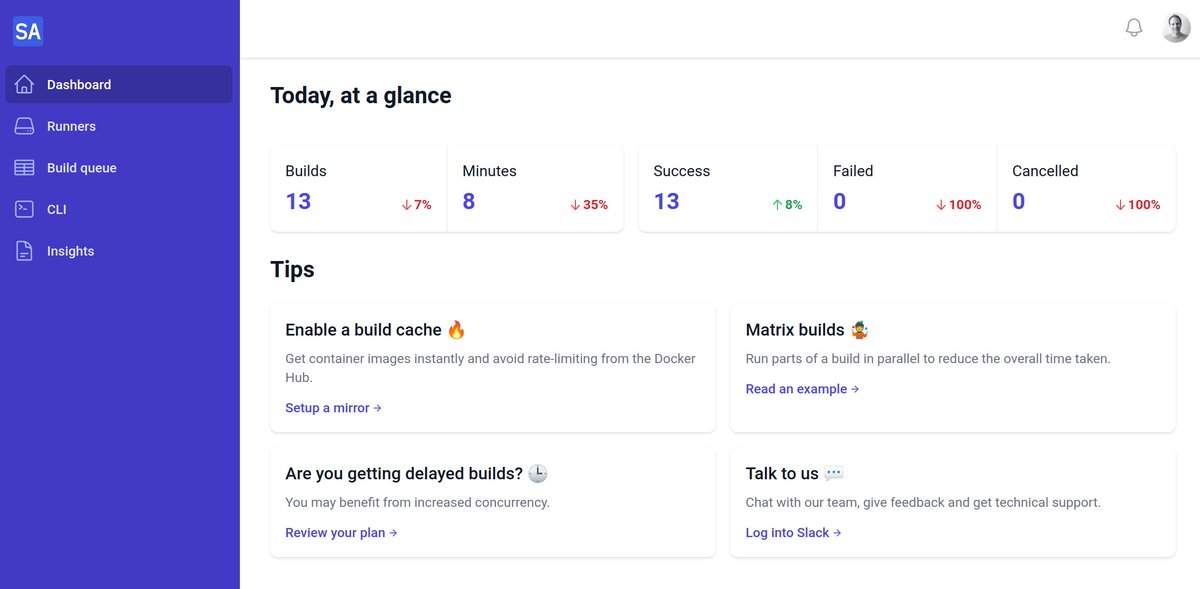Click the SA logo in the sidebar

click(x=27, y=31)
